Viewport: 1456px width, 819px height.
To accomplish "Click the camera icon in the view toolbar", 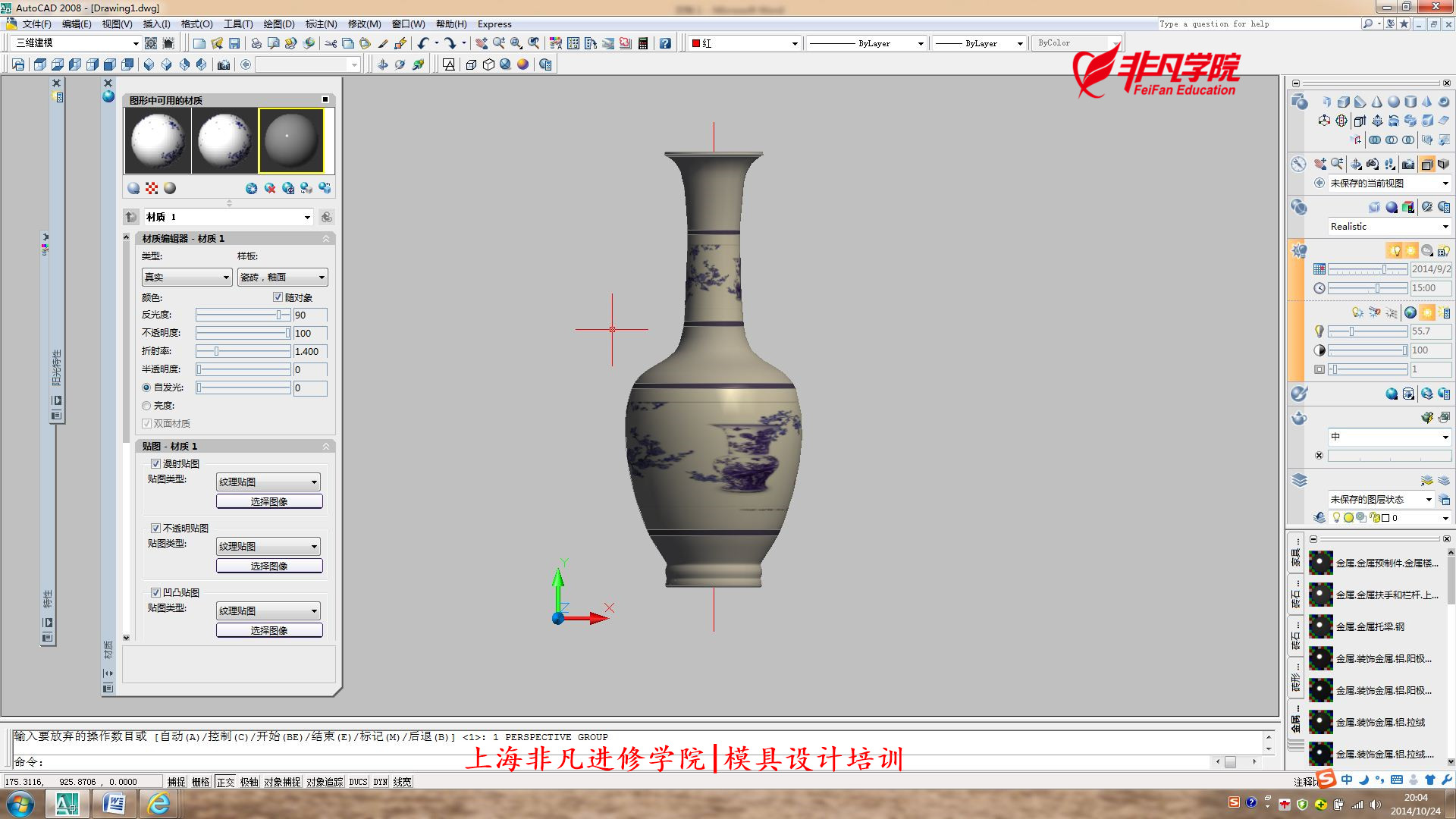I will (223, 65).
